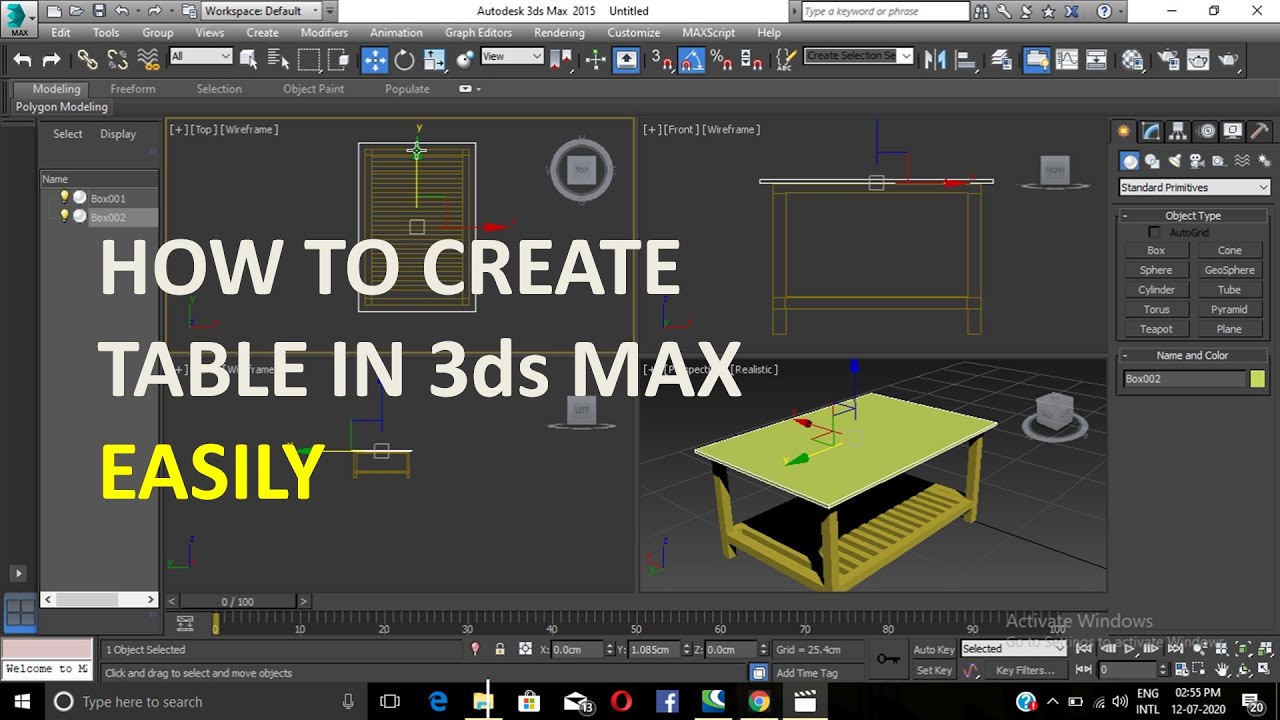This screenshot has height=720, width=1280.
Task: Open the Hierarchy command panel tab
Action: pyautogui.click(x=1179, y=131)
